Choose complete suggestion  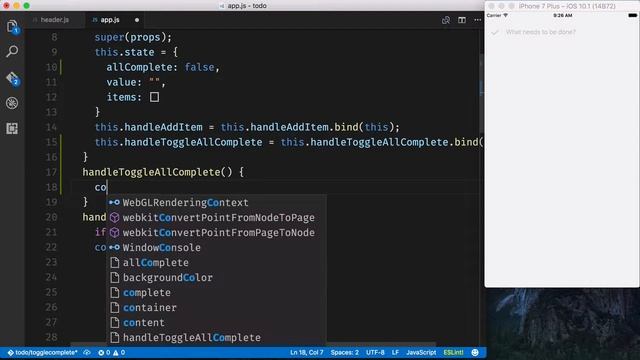(x=216, y=293)
